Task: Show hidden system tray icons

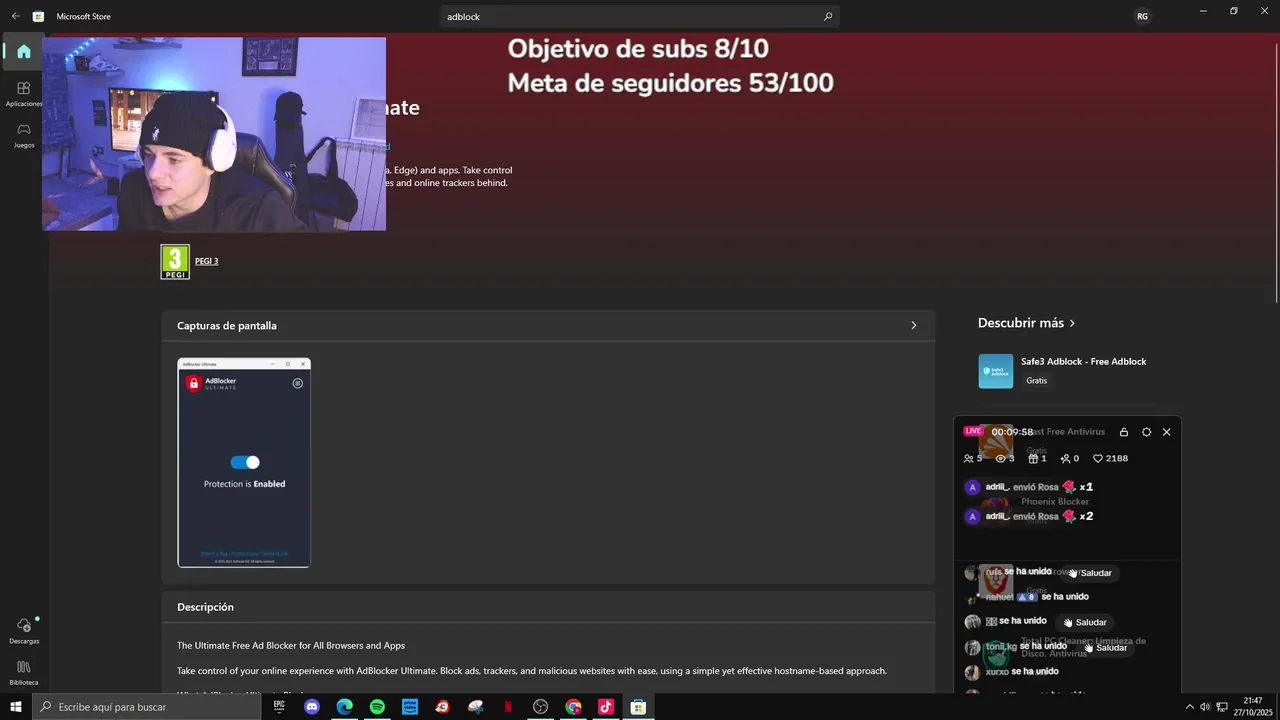Action: [1189, 707]
